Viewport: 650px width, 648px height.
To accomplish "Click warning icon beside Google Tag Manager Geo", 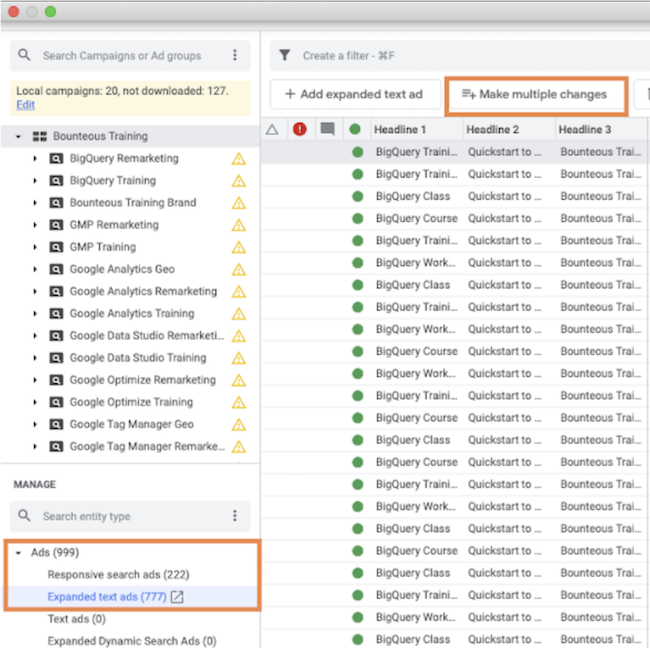I will [x=239, y=425].
